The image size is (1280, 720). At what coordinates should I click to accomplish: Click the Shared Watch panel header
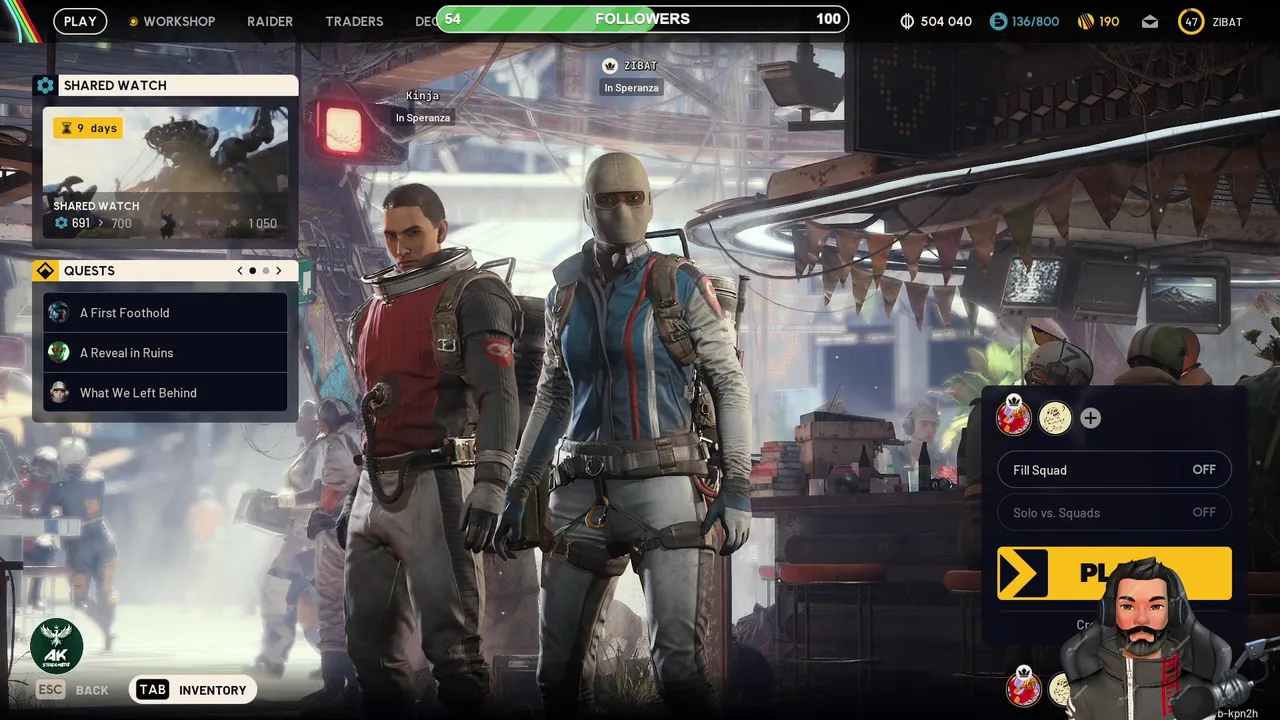165,86
